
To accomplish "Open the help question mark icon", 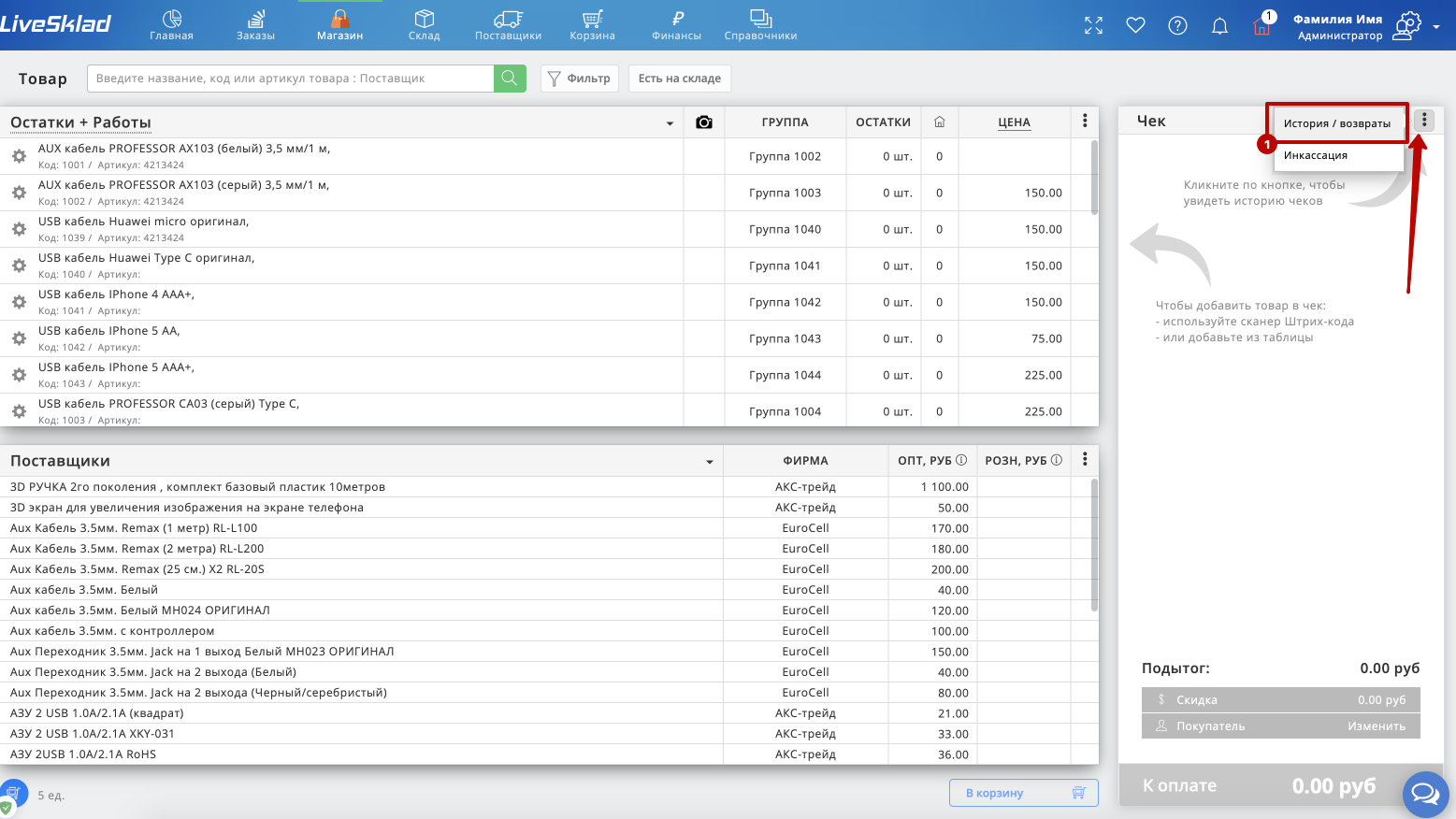I will tap(1177, 25).
